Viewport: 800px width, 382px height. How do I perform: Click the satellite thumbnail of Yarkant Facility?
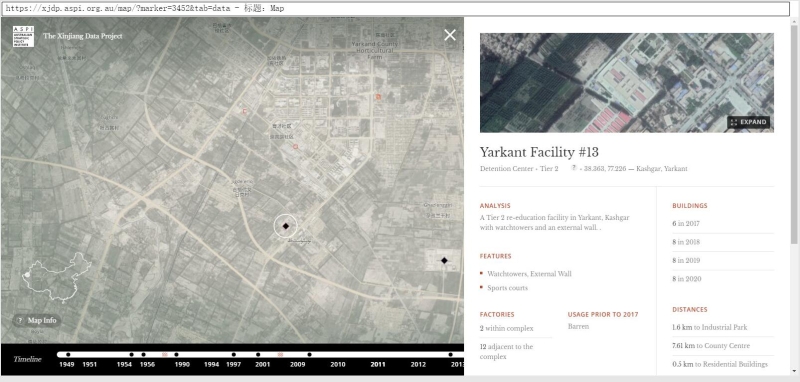[627, 83]
